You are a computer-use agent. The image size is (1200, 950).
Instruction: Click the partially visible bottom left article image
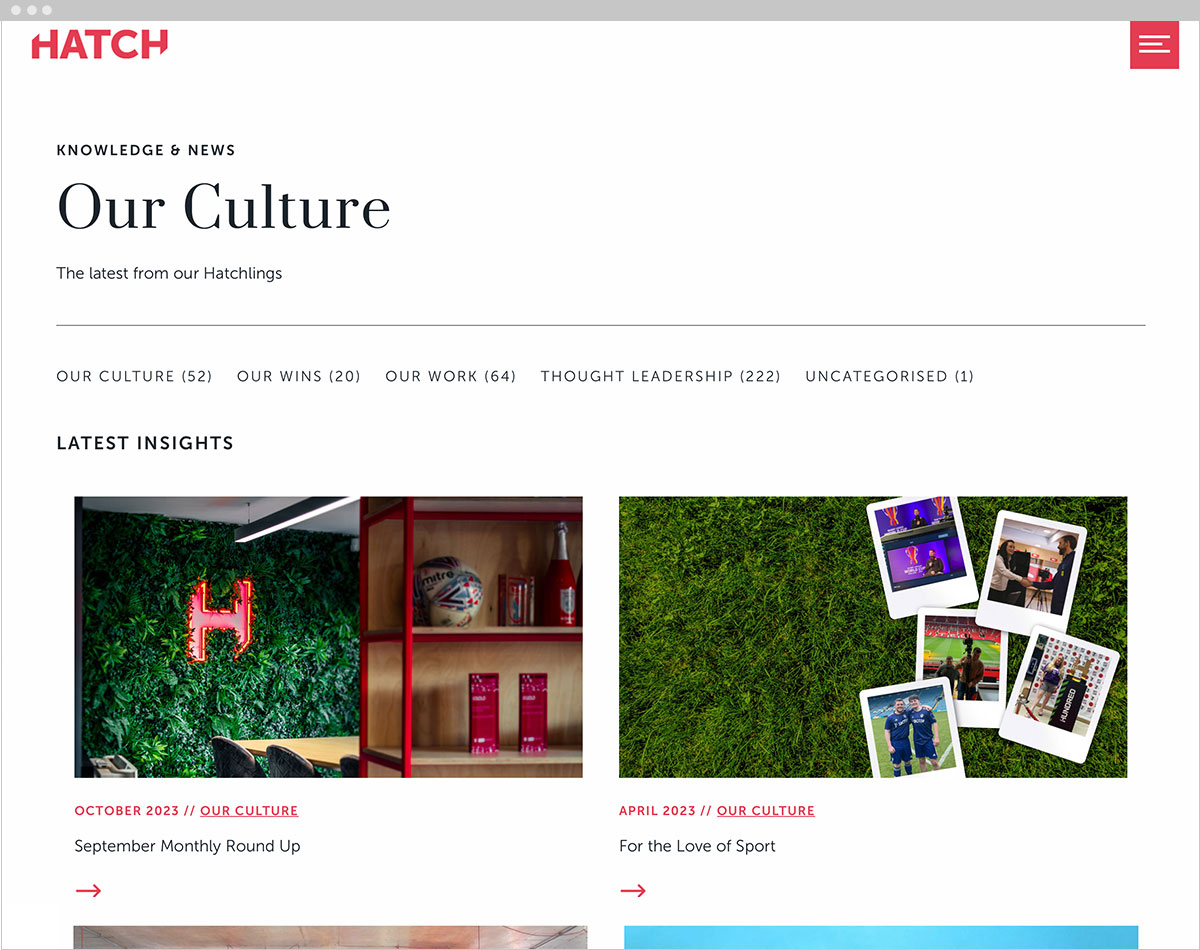pyautogui.click(x=330, y=937)
